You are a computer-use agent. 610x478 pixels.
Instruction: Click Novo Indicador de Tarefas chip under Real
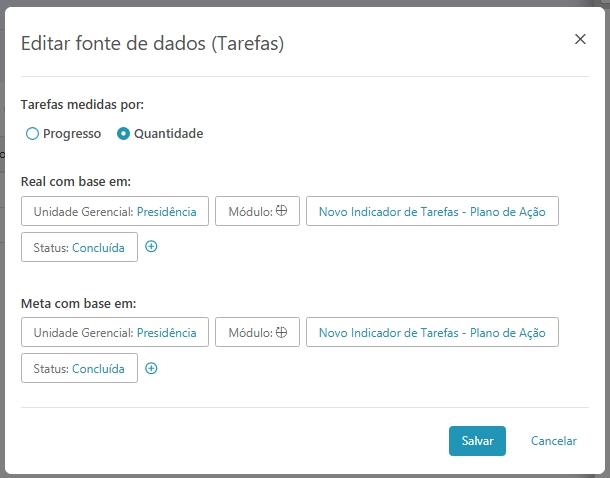click(x=432, y=211)
